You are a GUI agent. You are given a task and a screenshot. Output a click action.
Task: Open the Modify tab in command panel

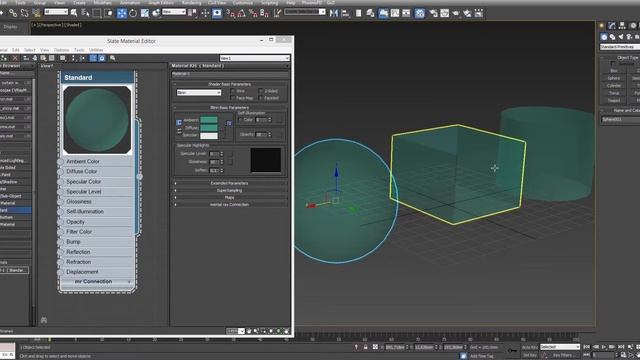612,25
